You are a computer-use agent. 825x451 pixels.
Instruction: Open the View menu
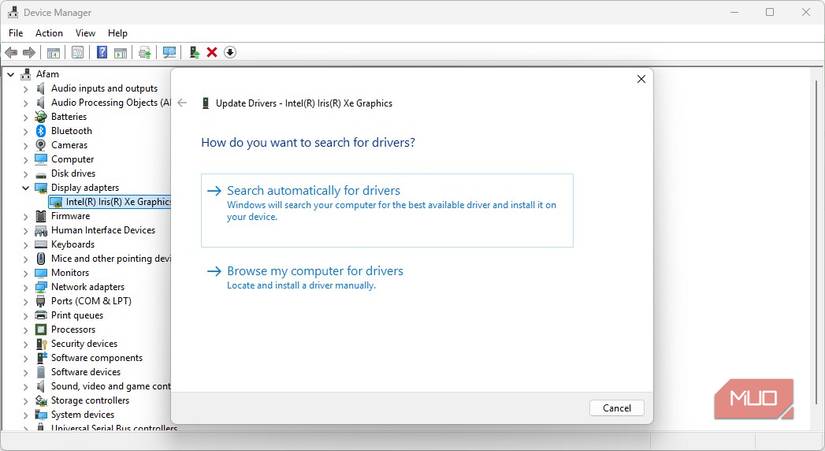(x=85, y=33)
